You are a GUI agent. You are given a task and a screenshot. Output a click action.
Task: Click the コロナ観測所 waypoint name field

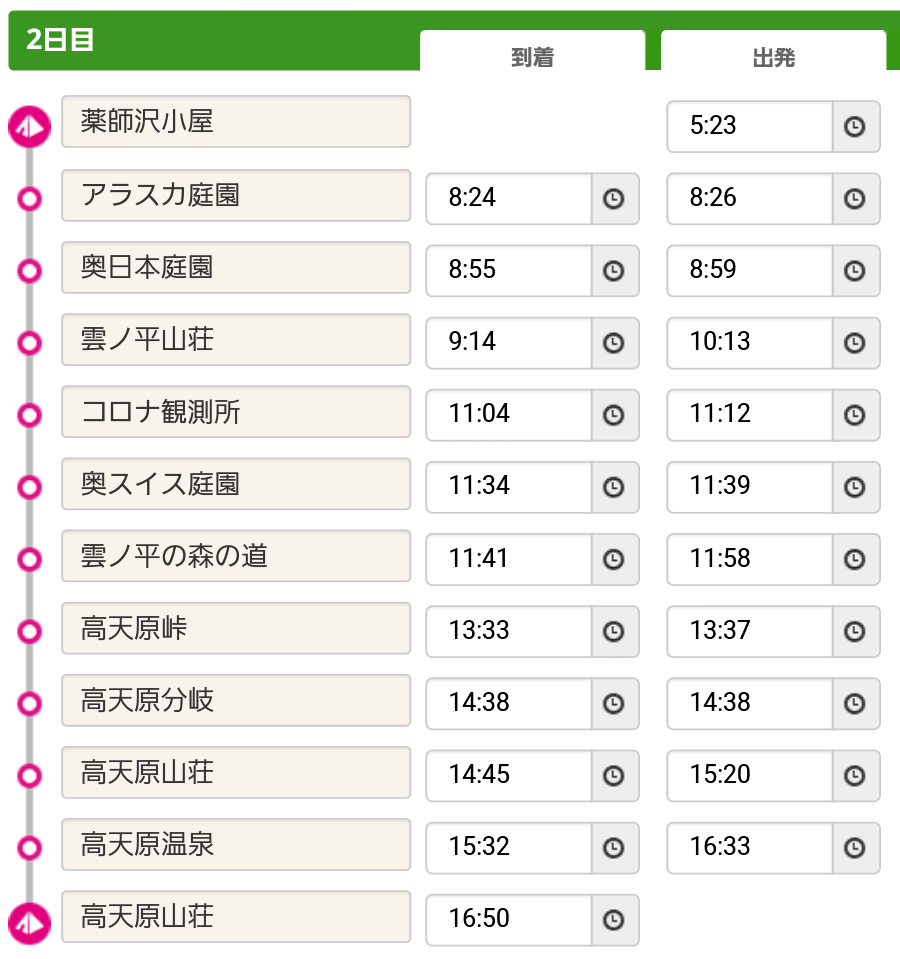coord(236,412)
